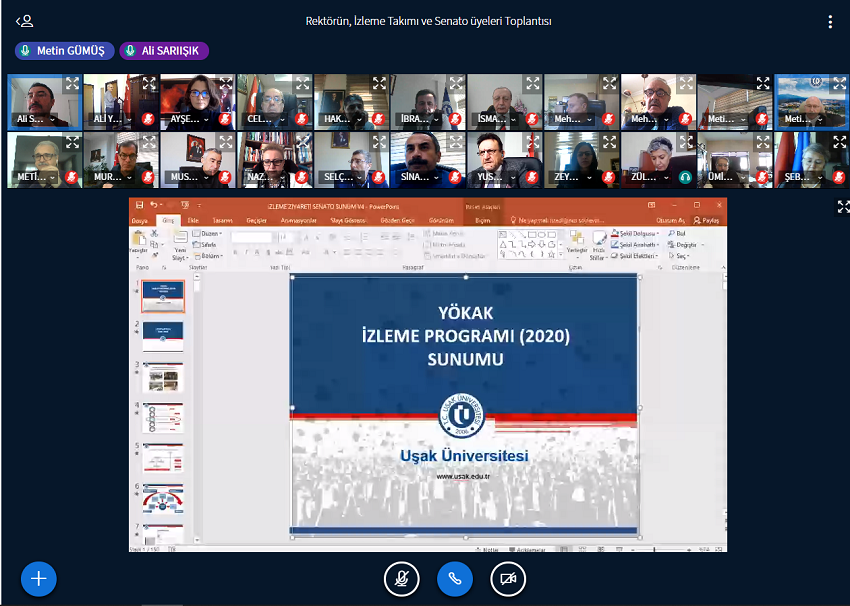Leave audio using the phone button
Viewport: 850px width, 606px height.
(x=454, y=578)
